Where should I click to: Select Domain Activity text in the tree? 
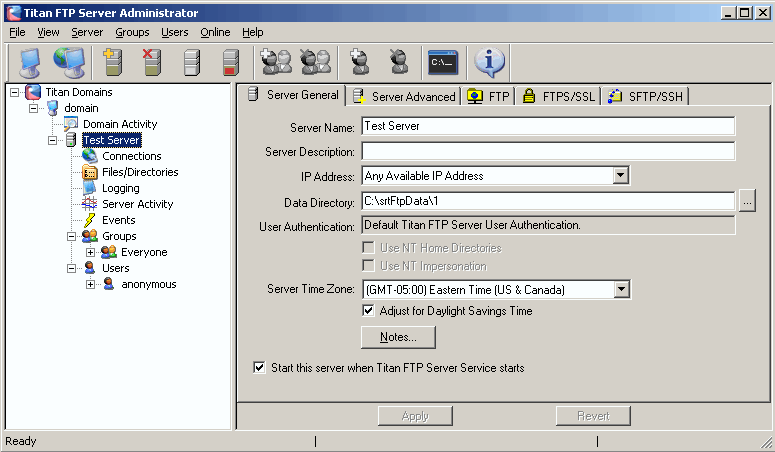point(120,124)
